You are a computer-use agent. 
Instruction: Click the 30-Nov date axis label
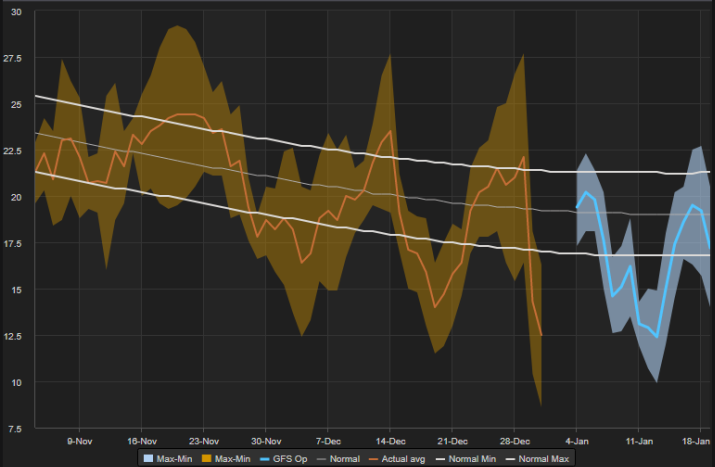266,441
